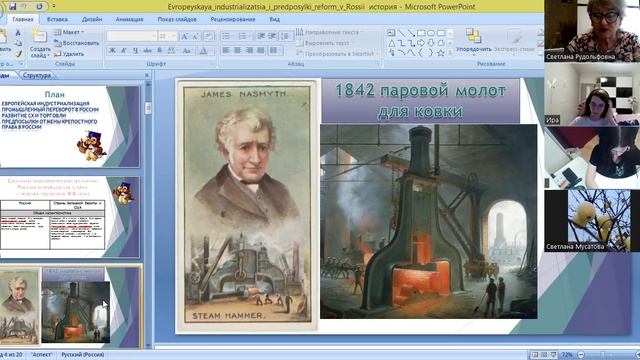Select the Format Painter brush icon
Viewport: 640px width, 360px height.
tap(18, 53)
